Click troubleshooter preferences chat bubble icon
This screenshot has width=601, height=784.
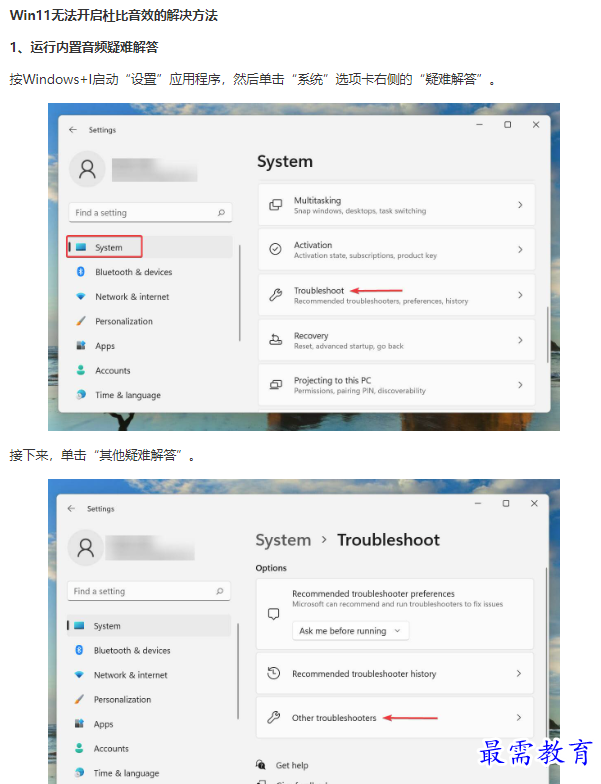coord(274,614)
